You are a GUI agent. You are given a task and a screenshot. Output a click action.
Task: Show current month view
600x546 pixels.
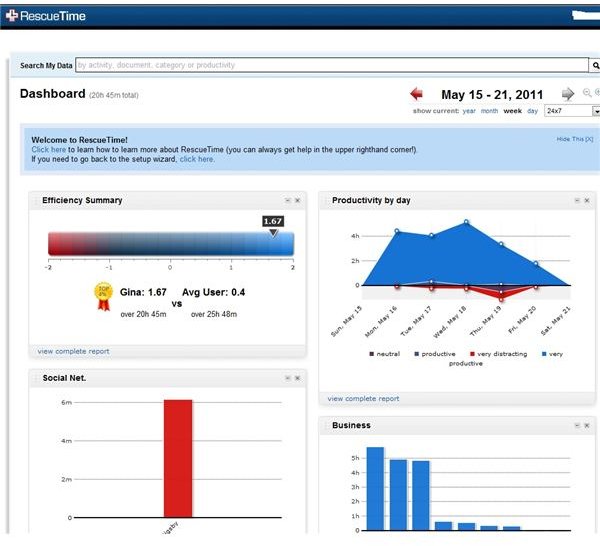[x=489, y=111]
